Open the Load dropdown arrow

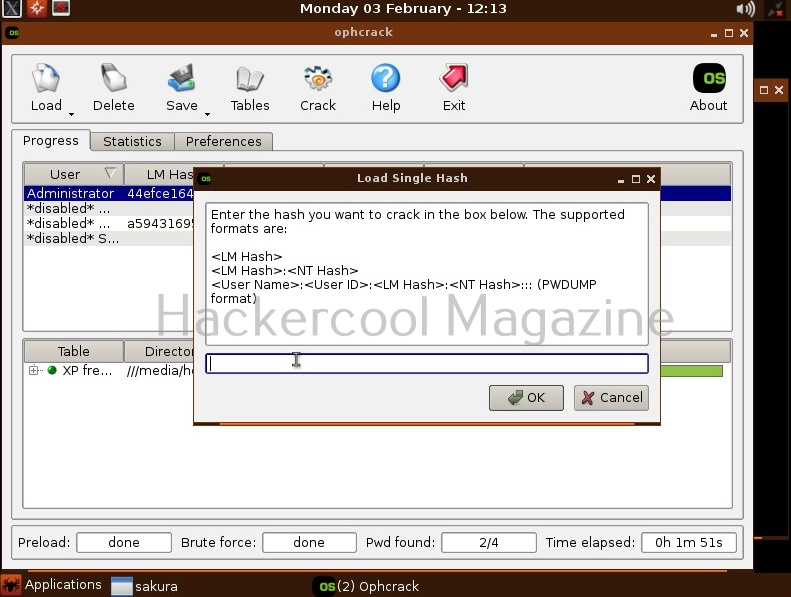pyautogui.click(x=71, y=114)
